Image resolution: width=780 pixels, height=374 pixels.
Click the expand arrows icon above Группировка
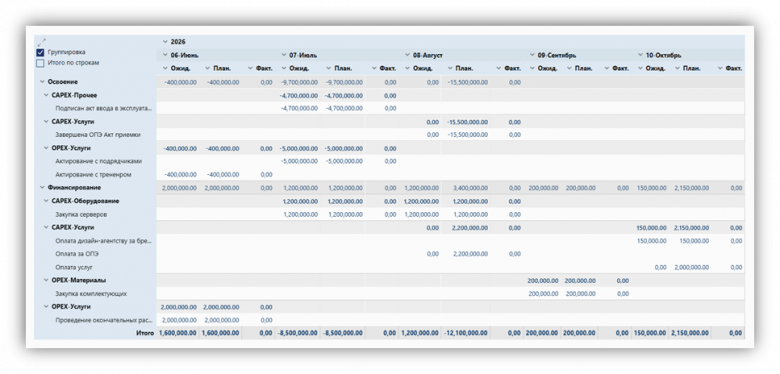click(x=41, y=42)
